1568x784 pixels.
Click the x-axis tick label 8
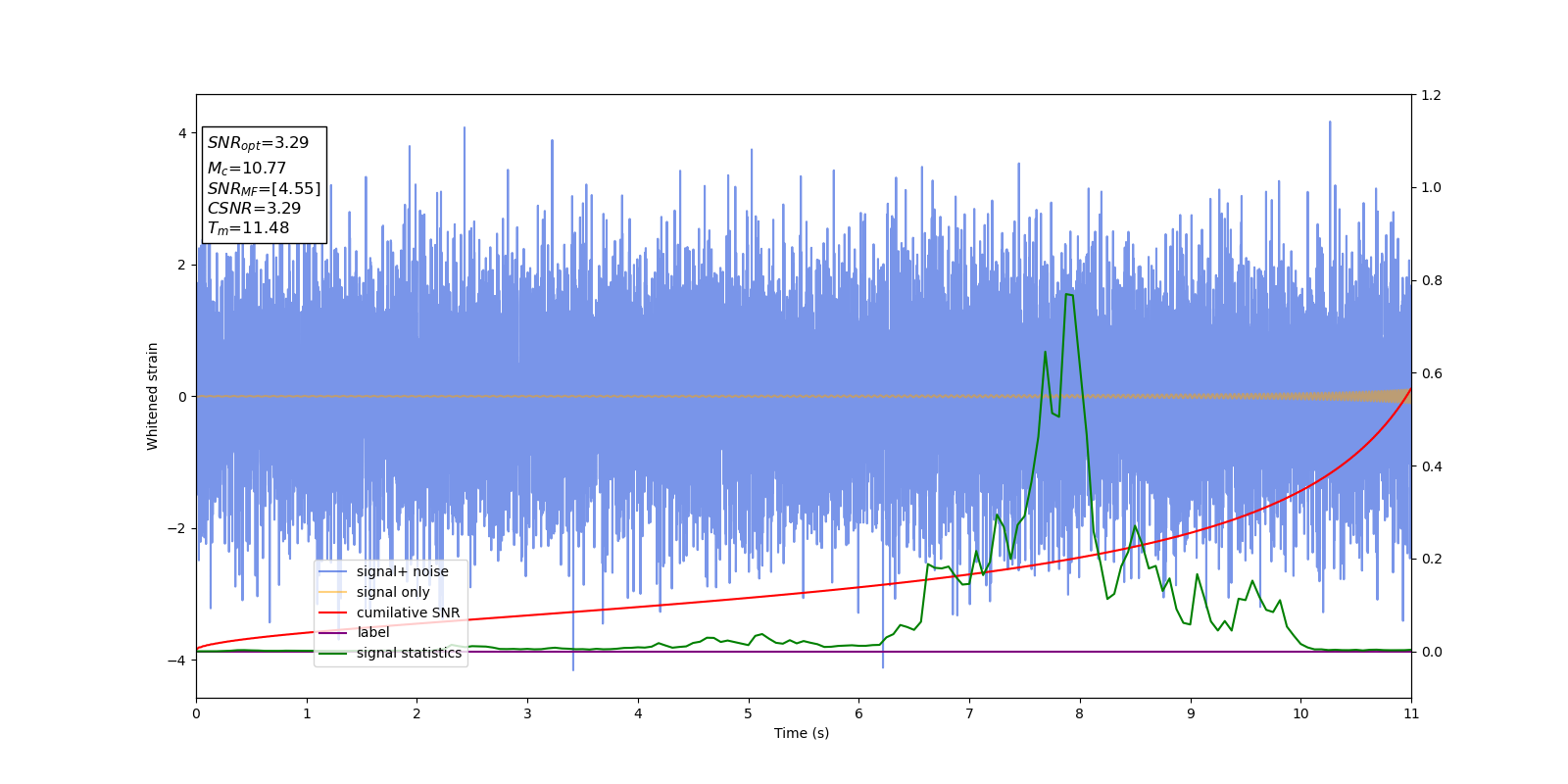pos(1080,713)
